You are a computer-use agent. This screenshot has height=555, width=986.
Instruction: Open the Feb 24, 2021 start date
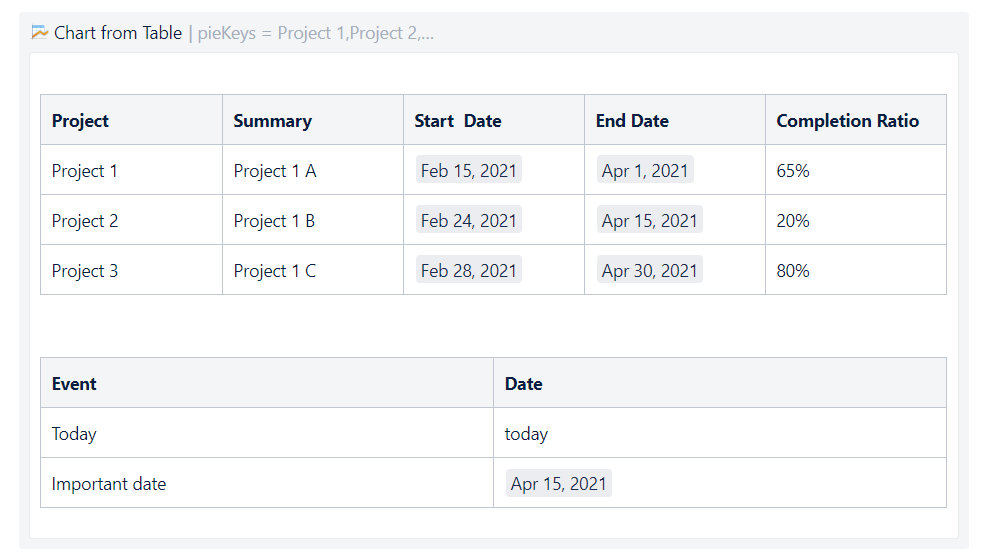click(x=468, y=221)
